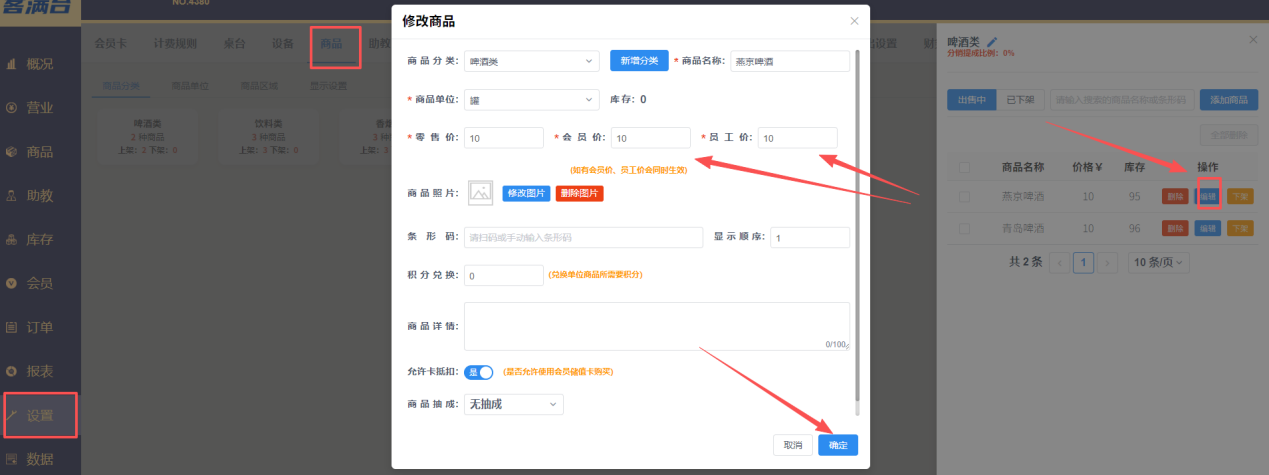Image resolution: width=1269 pixels, height=475 pixels.
Task: Select the 商品区域 sub-tab
Action: (260, 86)
